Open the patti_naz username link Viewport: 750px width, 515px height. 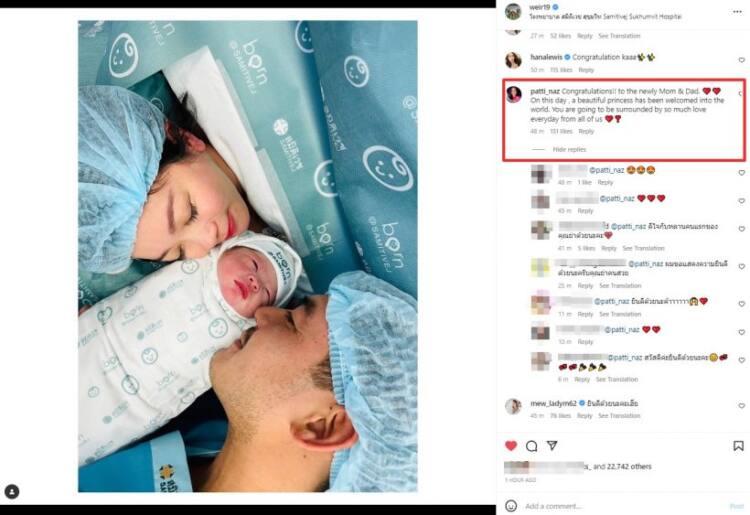(545, 91)
